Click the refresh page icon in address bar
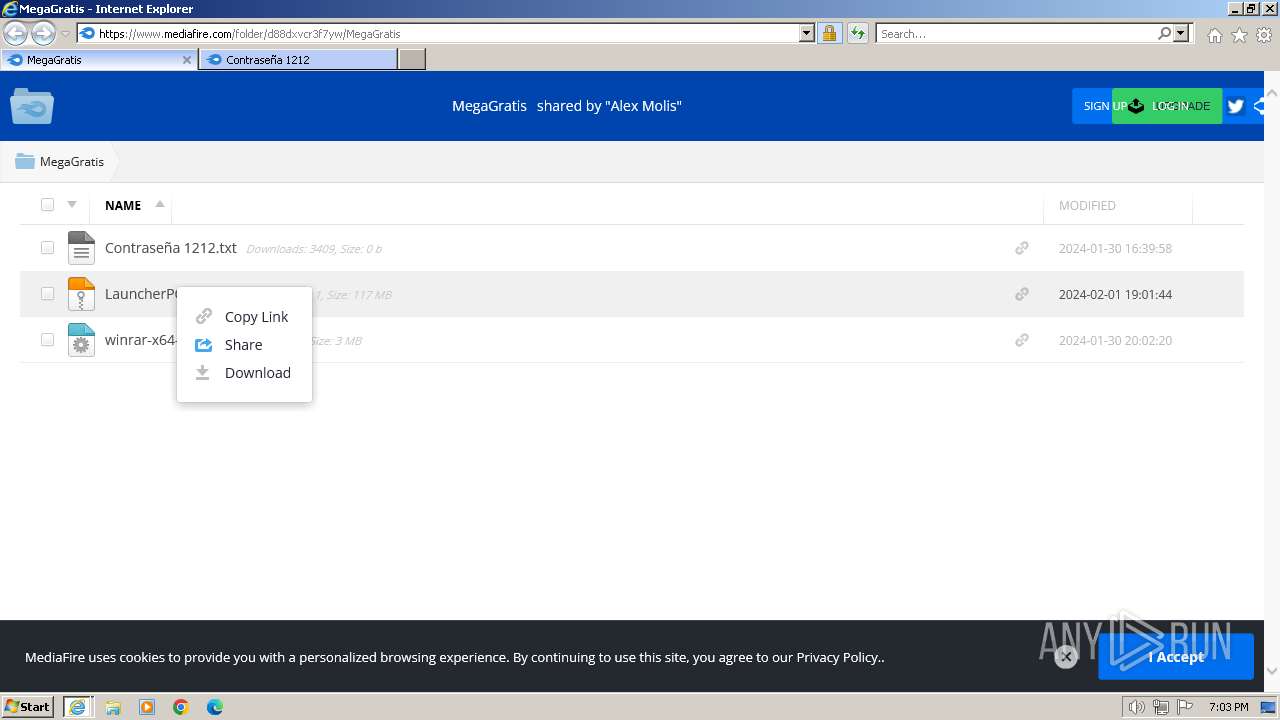Image resolution: width=1280 pixels, height=720 pixels. click(858, 33)
